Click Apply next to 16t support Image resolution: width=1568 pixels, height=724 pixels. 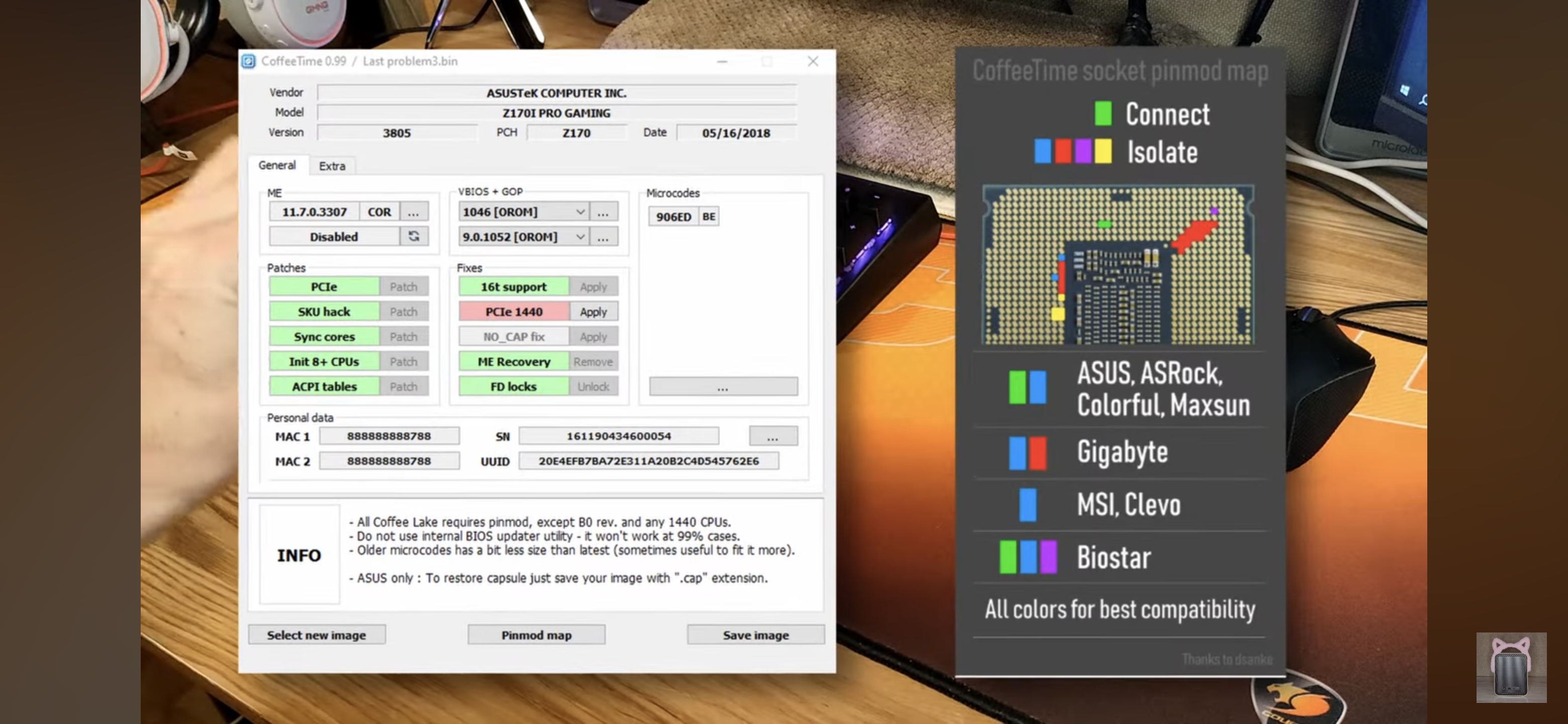tap(594, 286)
